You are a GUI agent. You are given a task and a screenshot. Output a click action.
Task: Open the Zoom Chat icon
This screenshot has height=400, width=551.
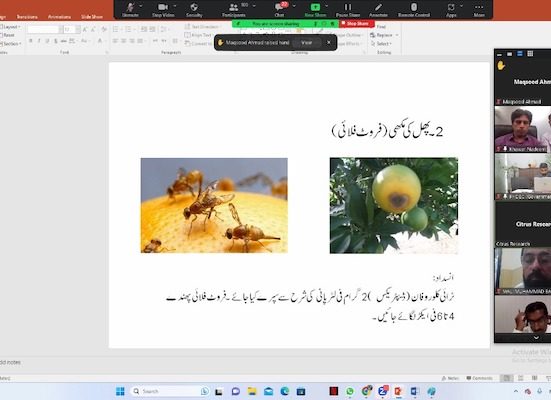coord(279,7)
